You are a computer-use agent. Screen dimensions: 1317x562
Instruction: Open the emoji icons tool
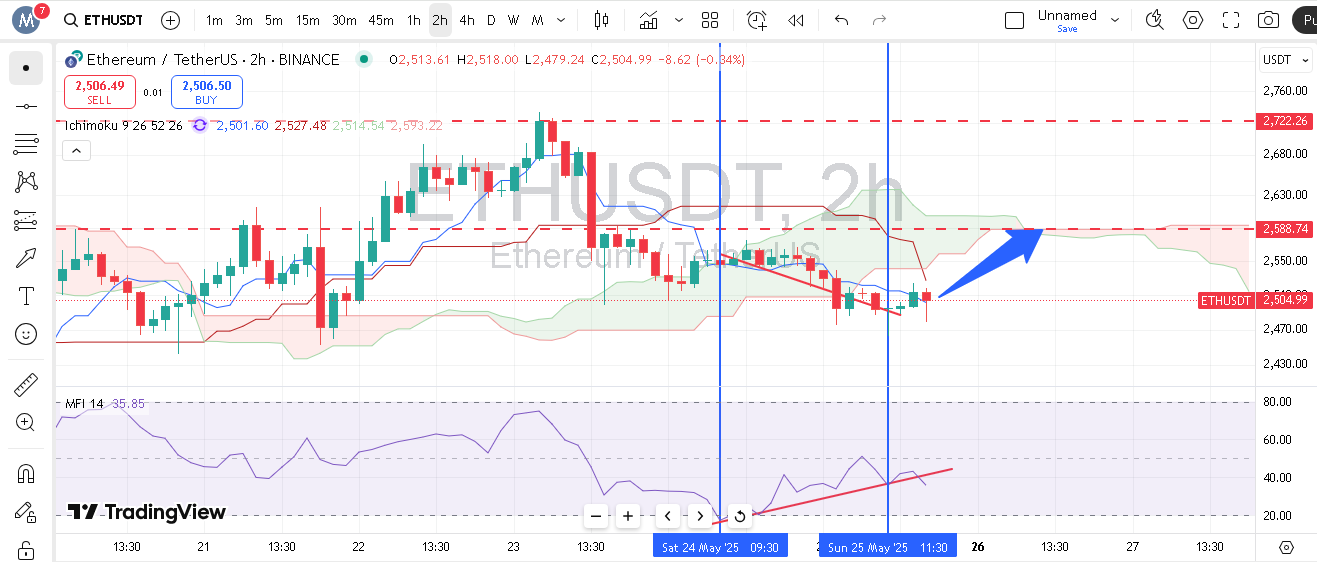click(x=26, y=334)
